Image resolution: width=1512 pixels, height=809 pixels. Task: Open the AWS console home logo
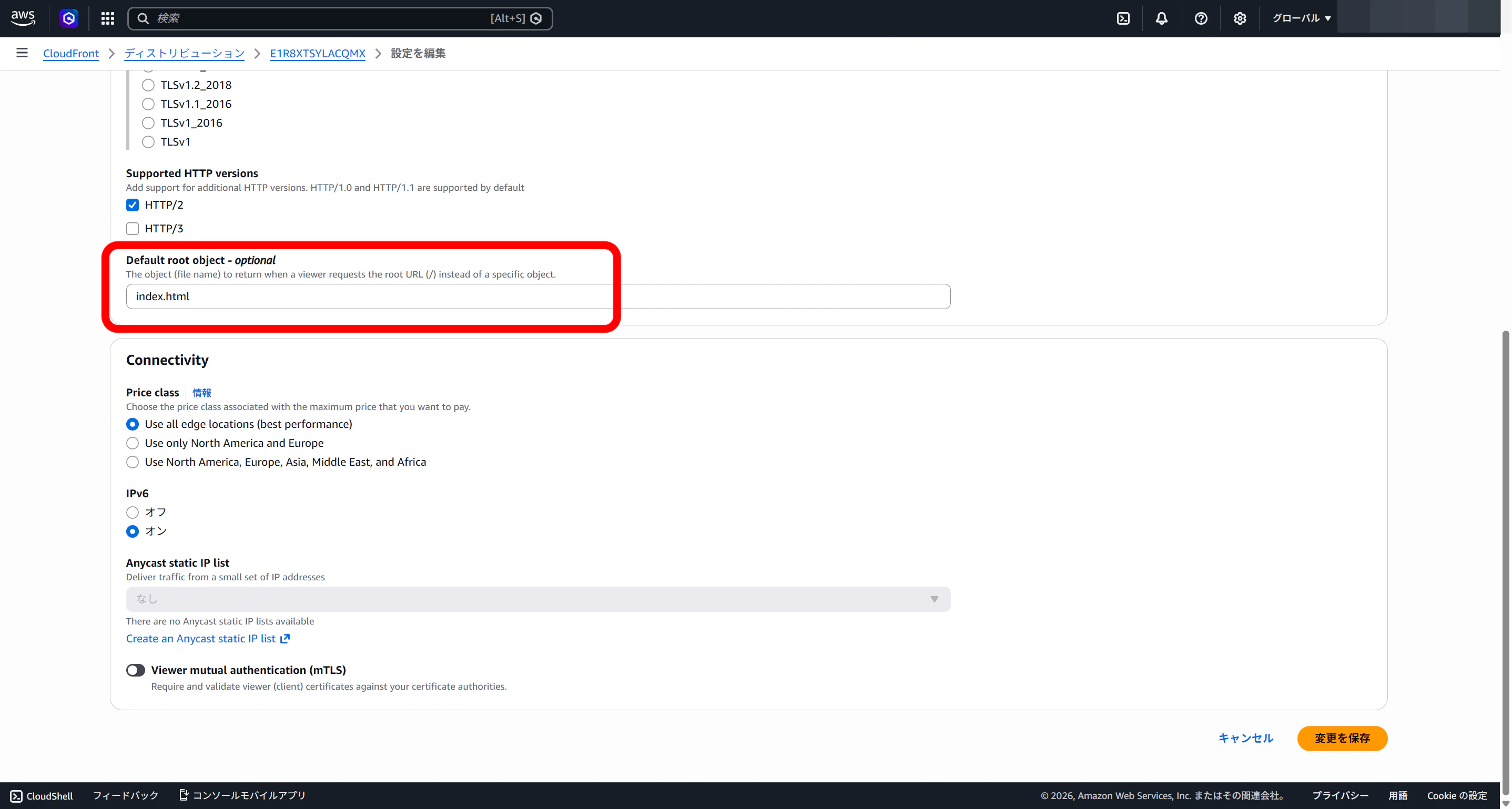[23, 18]
